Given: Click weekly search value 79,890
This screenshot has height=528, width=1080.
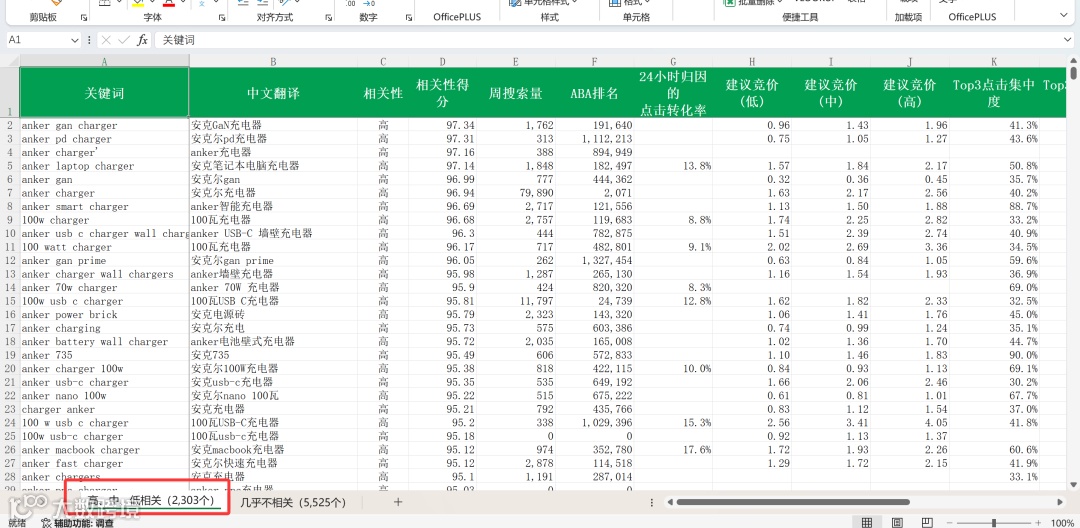Looking at the screenshot, I should [515, 193].
